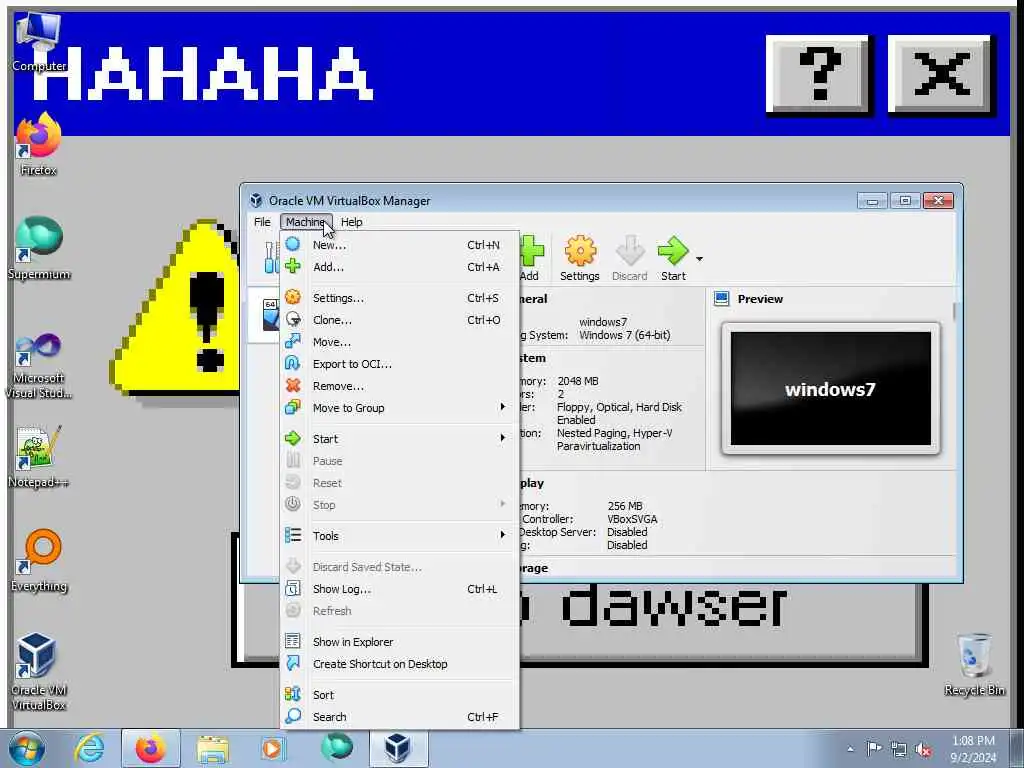Select the Supermium desktop icon
Viewport: 1024px width, 768px height.
tap(39, 248)
